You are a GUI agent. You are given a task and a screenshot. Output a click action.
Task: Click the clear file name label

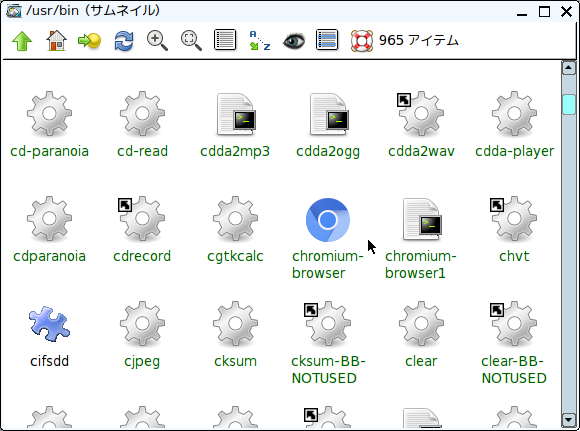(x=421, y=361)
